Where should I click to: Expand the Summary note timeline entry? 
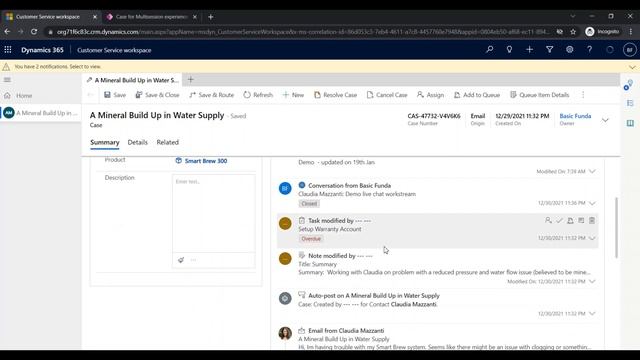592,282
